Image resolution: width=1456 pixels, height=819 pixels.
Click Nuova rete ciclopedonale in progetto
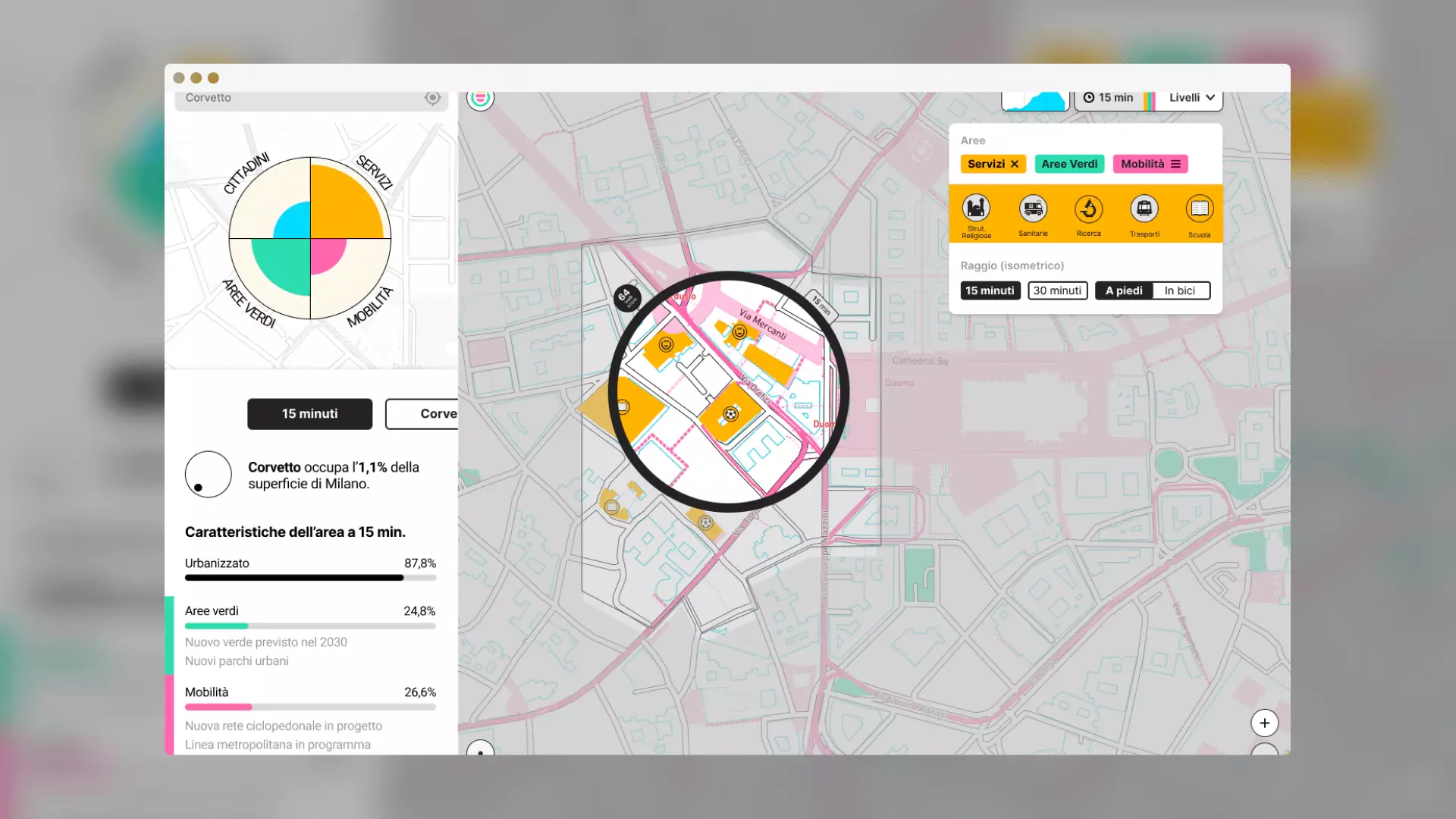click(x=284, y=726)
